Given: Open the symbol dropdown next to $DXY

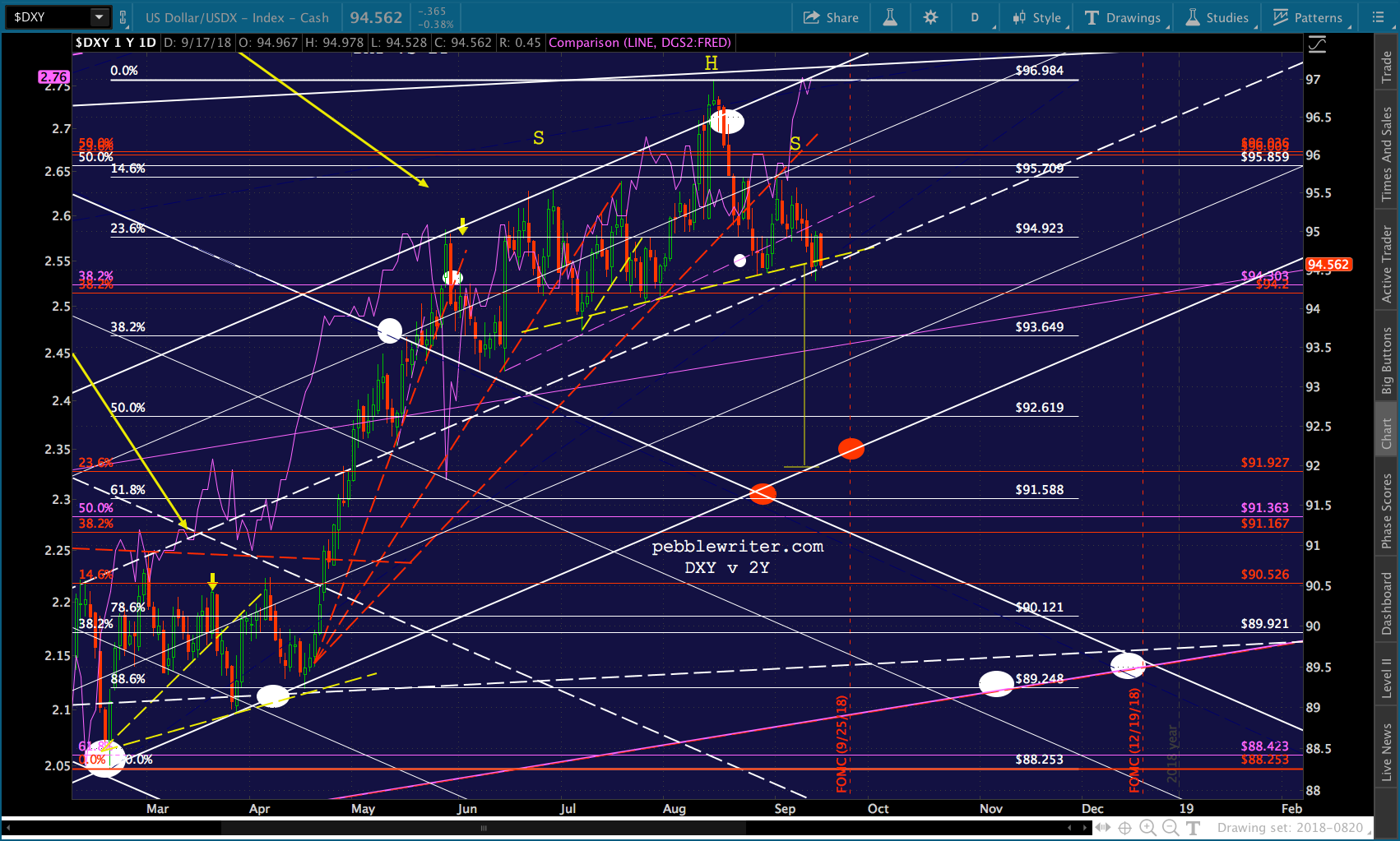Looking at the screenshot, I should click(x=100, y=16).
